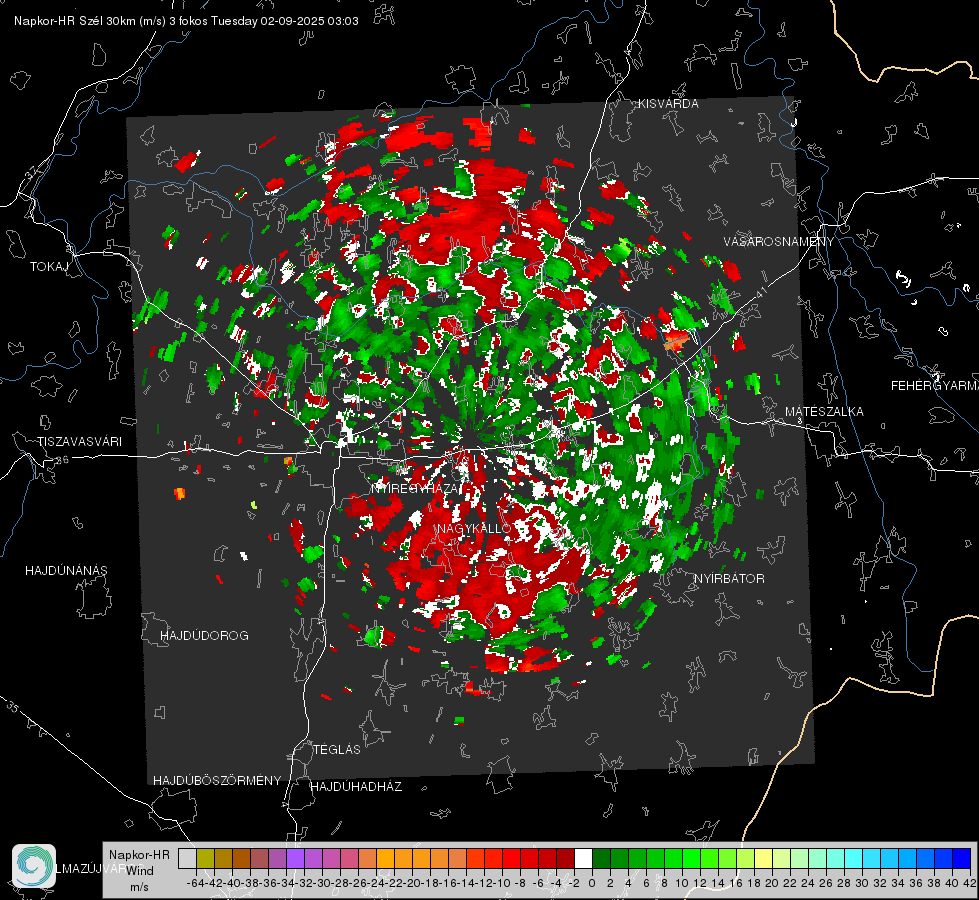
Task: Click the dark blue rightmost swatch in the legend
Action: click(x=962, y=859)
